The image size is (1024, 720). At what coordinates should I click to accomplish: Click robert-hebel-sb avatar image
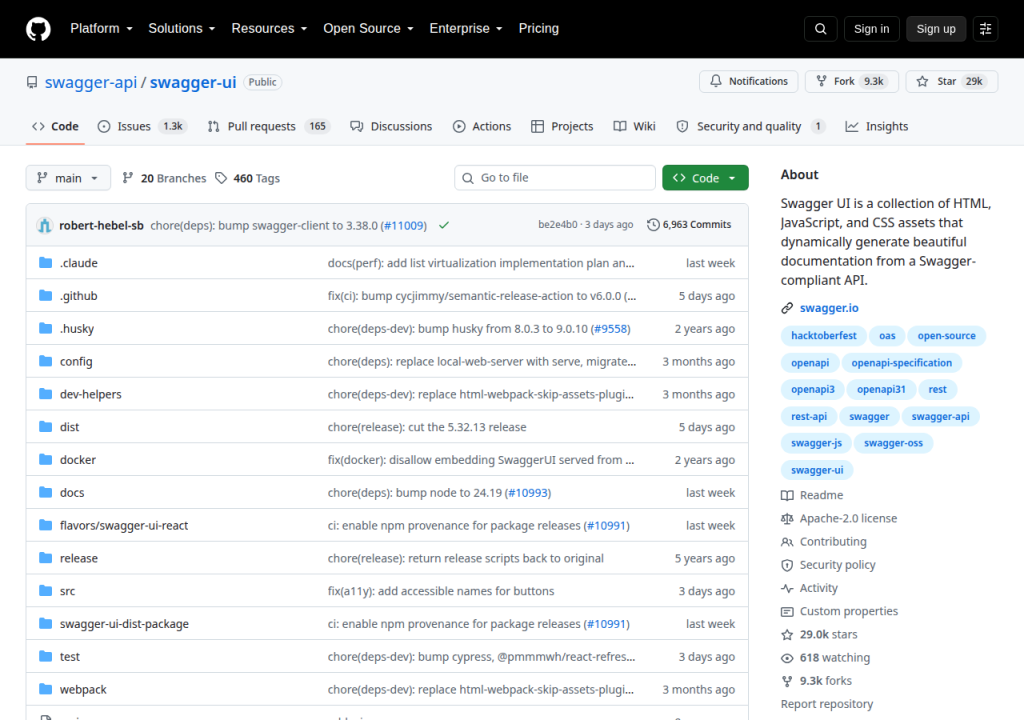44,225
